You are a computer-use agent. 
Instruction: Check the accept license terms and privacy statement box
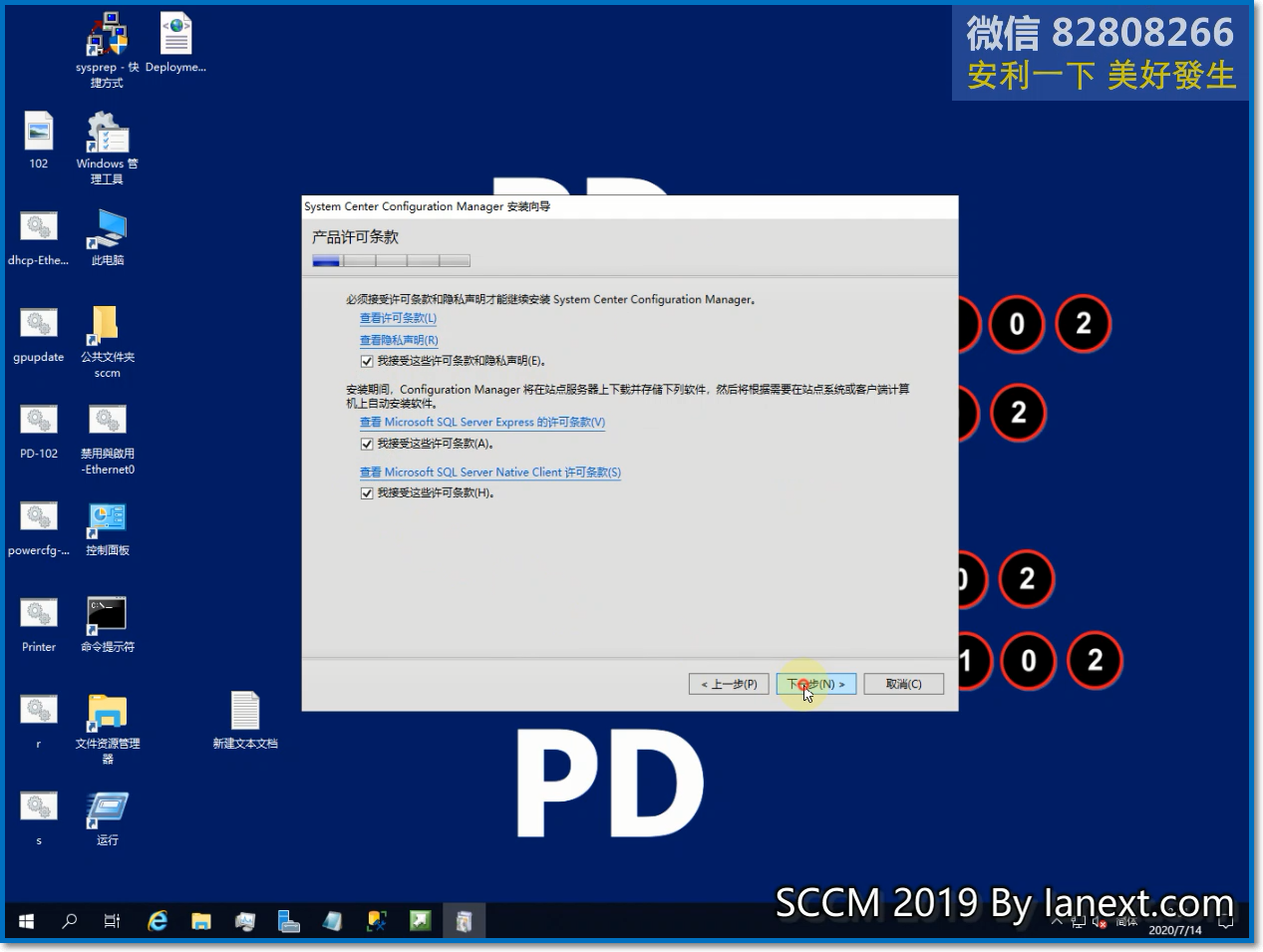(x=367, y=362)
